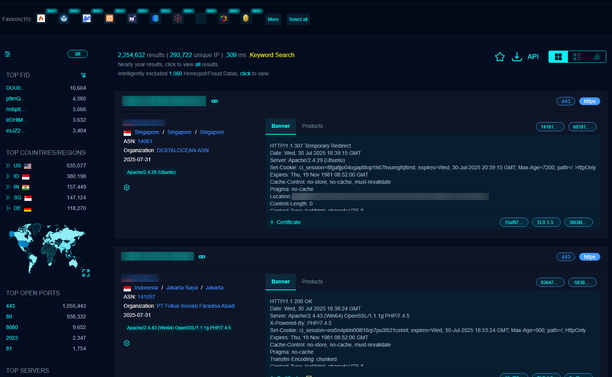Viewport: 612px width, 377px height.
Task: Click 'click' link to view honeypot data
Action: click(x=245, y=73)
